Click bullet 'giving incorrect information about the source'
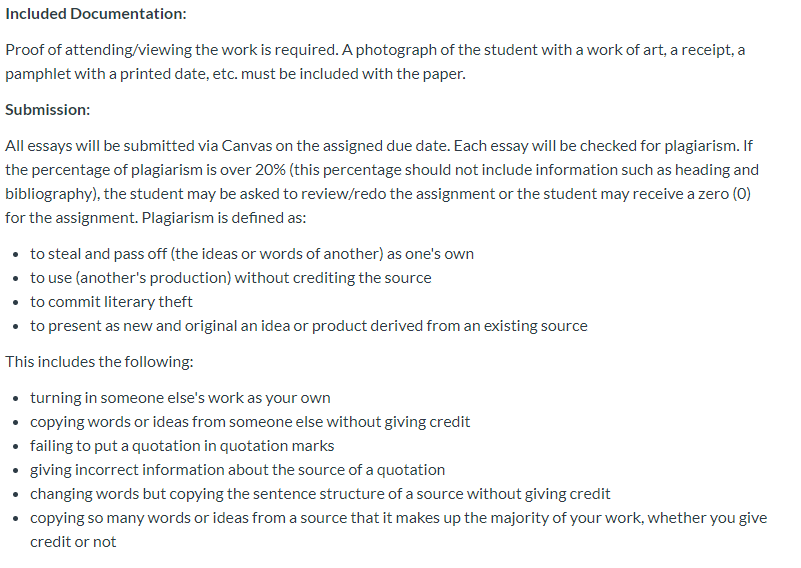Screen dimensions: 801x568 pyautogui.click(x=237, y=470)
